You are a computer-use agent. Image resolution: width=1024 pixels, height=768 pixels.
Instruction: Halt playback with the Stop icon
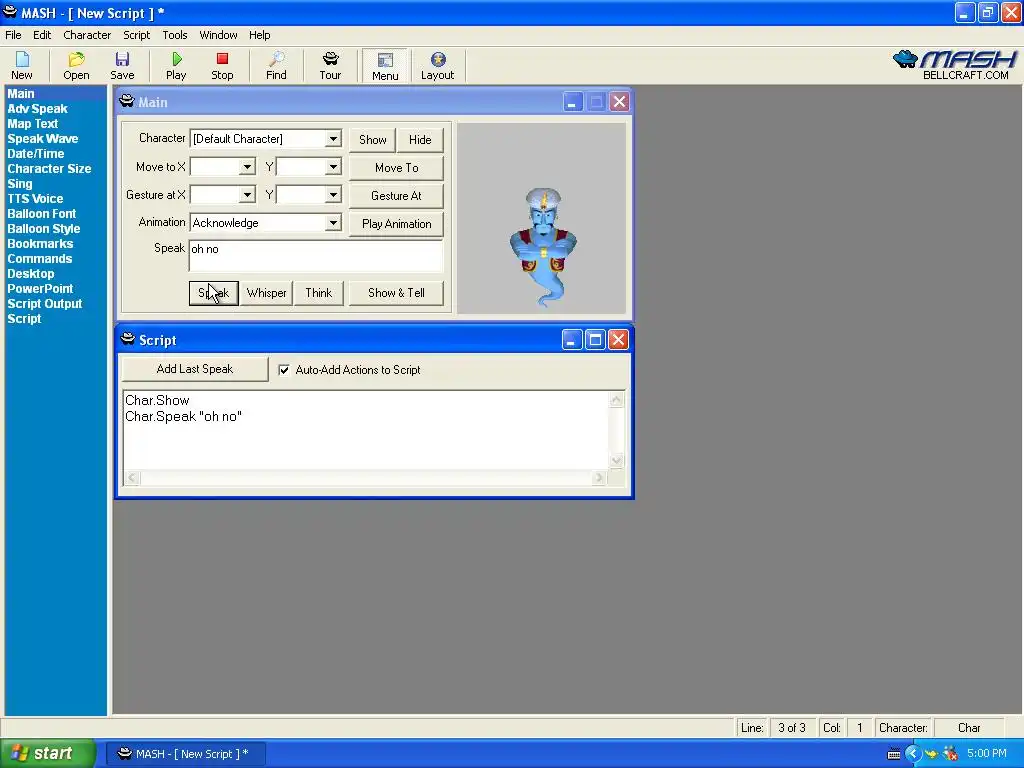pos(222,66)
